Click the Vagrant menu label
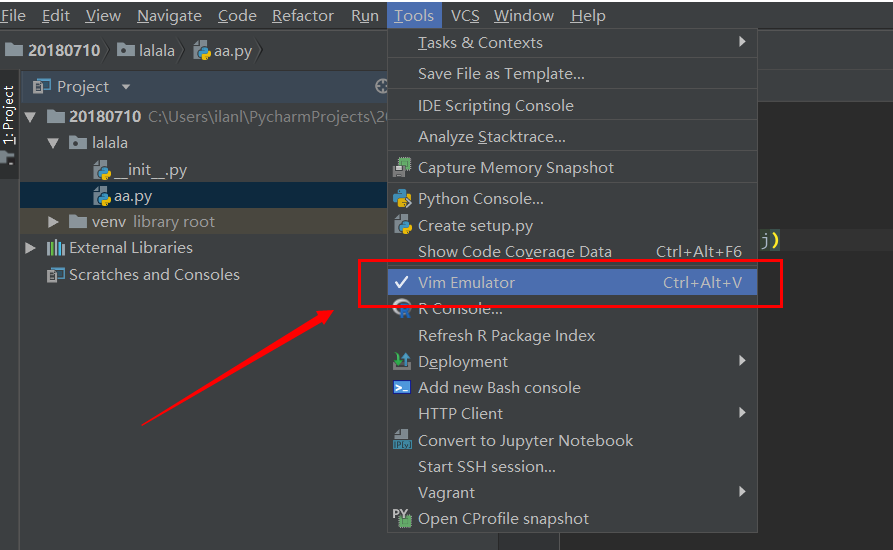This screenshot has width=893, height=550. 446,493
